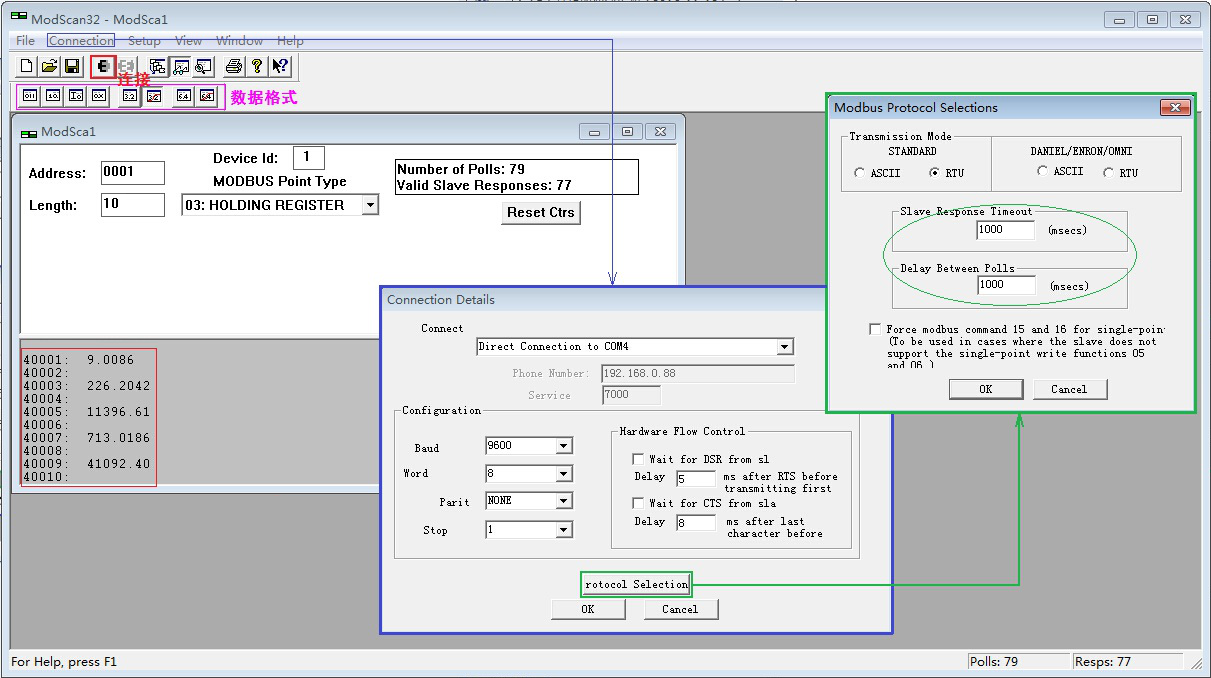Screen dimensions: 1211x678
Task: Select the swapped 3.2 float format icon
Action: tap(153, 96)
